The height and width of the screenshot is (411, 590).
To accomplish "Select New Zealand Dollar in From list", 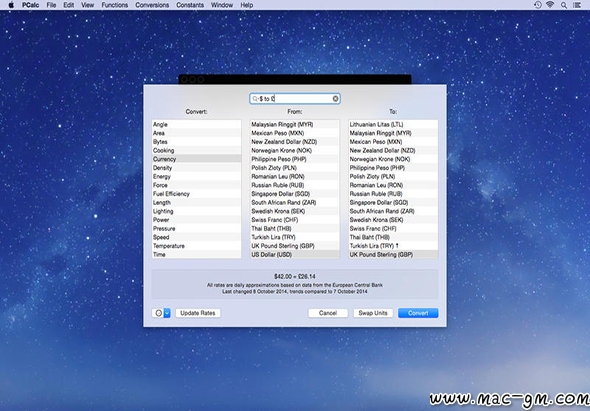I will pyautogui.click(x=295, y=142).
